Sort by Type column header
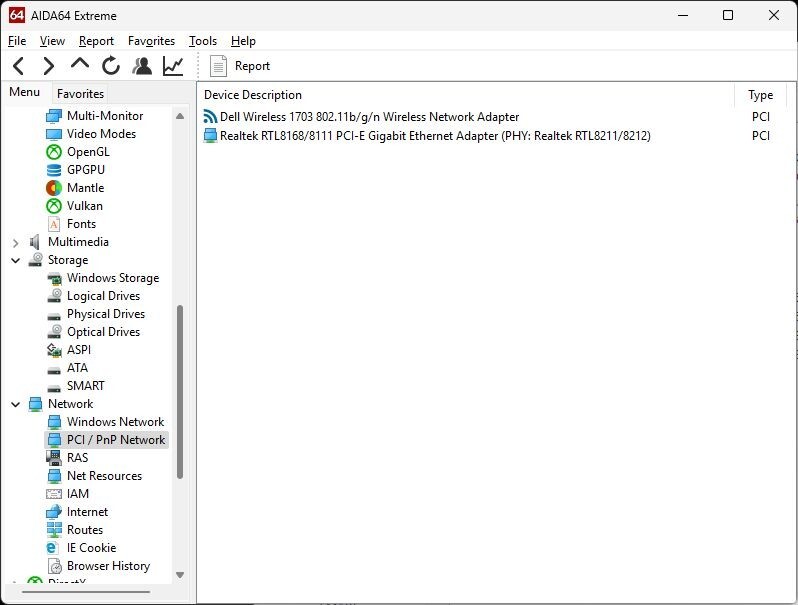798x605 pixels. point(760,95)
